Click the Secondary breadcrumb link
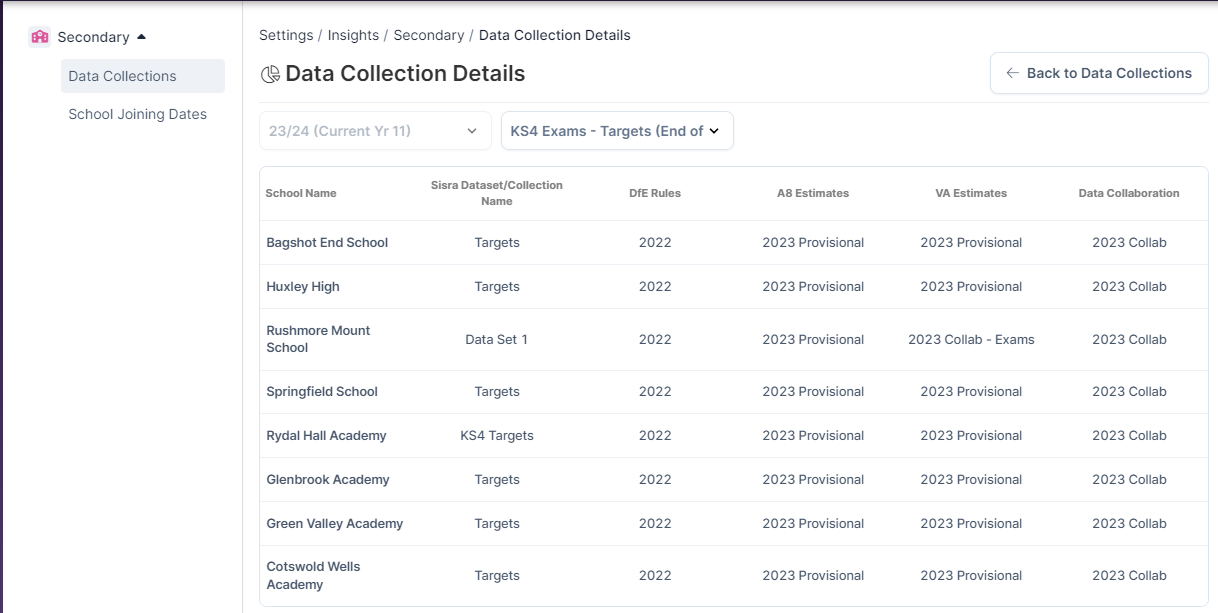Viewport: 1218px width, 613px height. point(428,35)
